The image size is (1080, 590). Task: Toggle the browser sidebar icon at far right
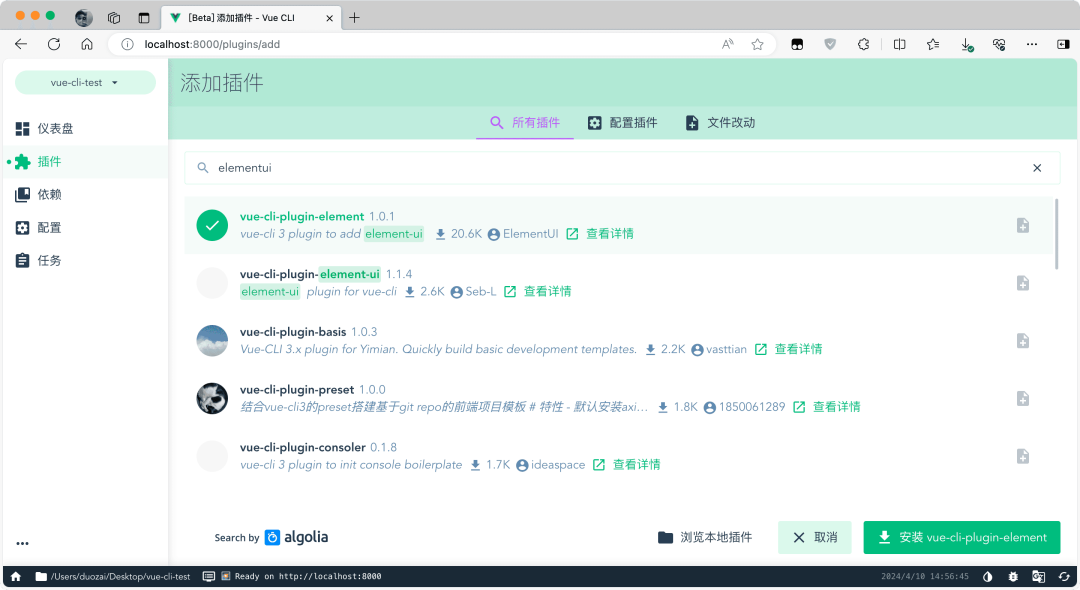pyautogui.click(x=1063, y=44)
